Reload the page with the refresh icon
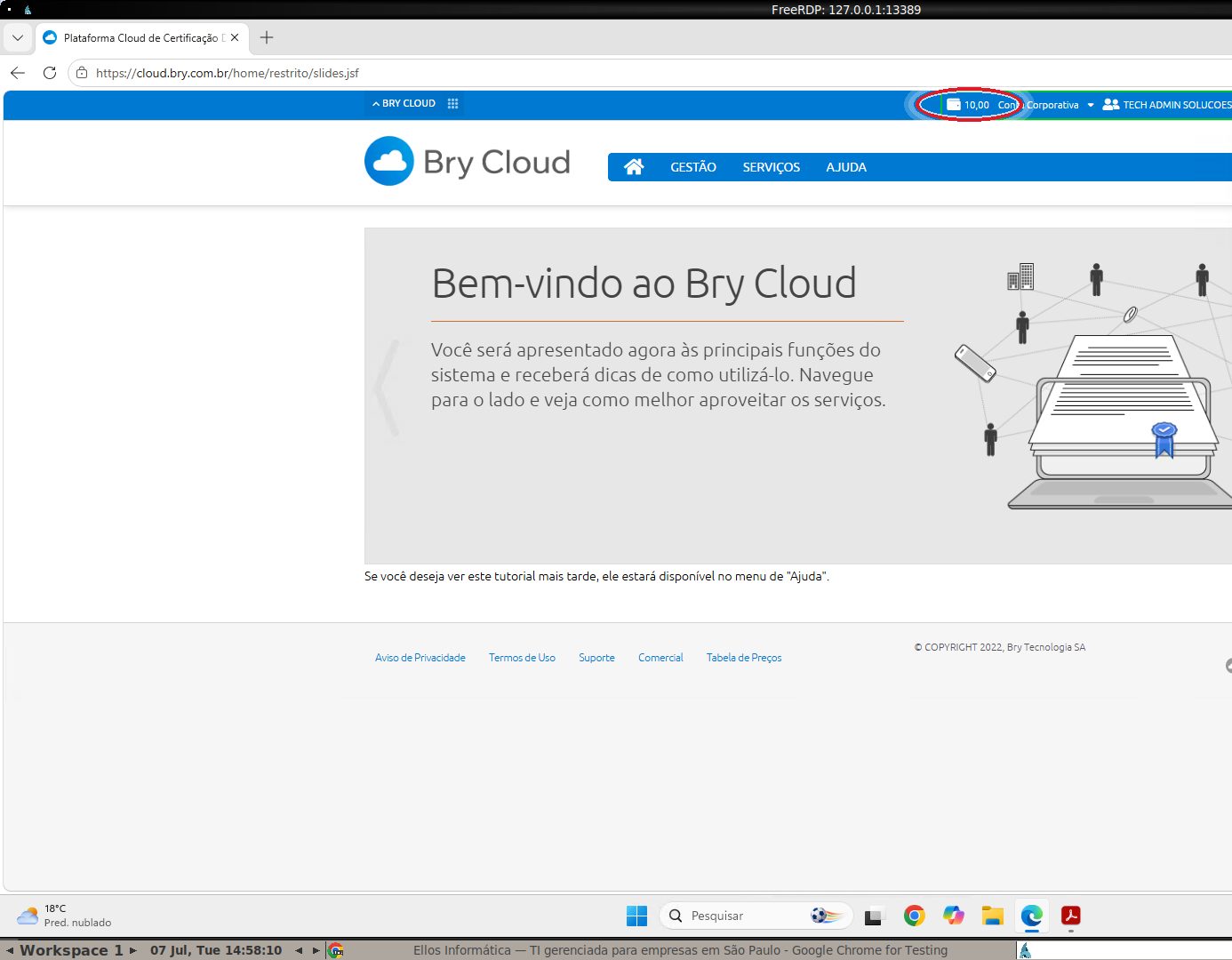 [x=50, y=73]
